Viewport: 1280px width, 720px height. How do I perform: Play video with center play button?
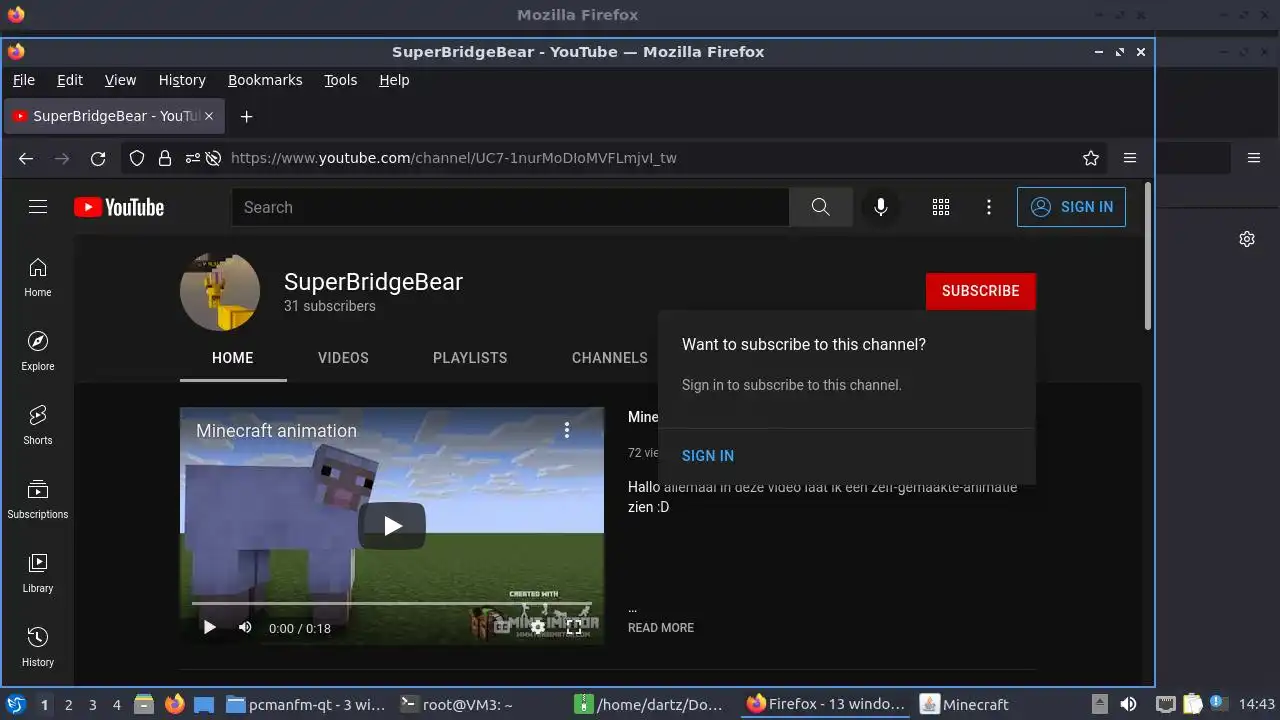[x=392, y=526]
